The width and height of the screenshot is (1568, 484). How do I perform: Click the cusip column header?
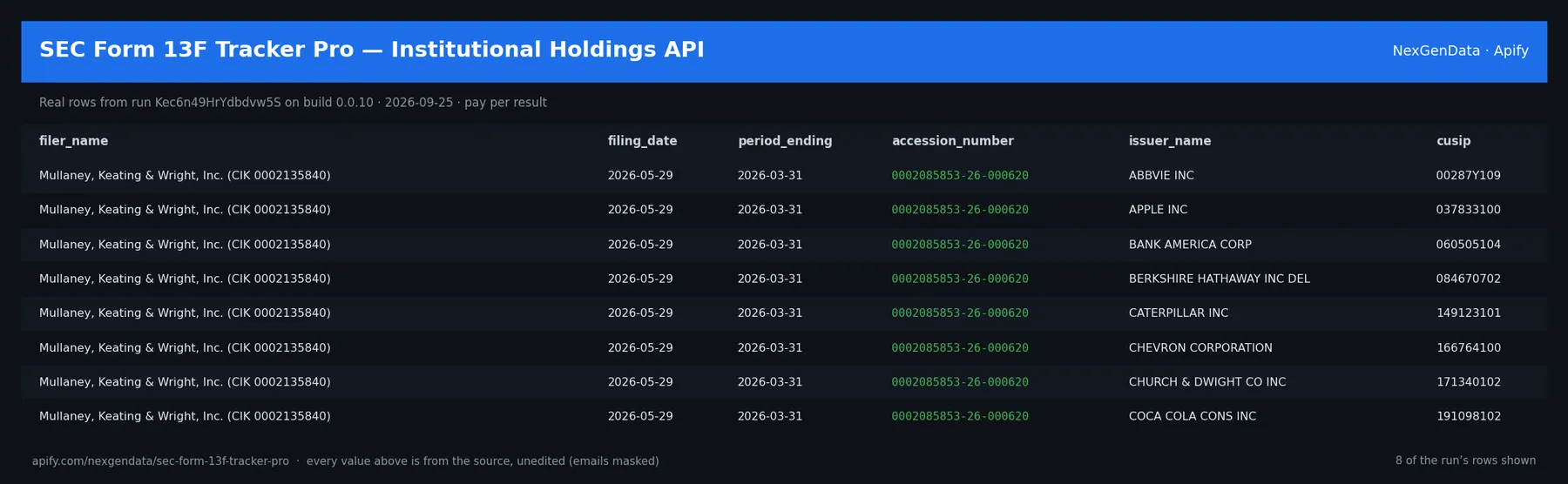click(1453, 141)
